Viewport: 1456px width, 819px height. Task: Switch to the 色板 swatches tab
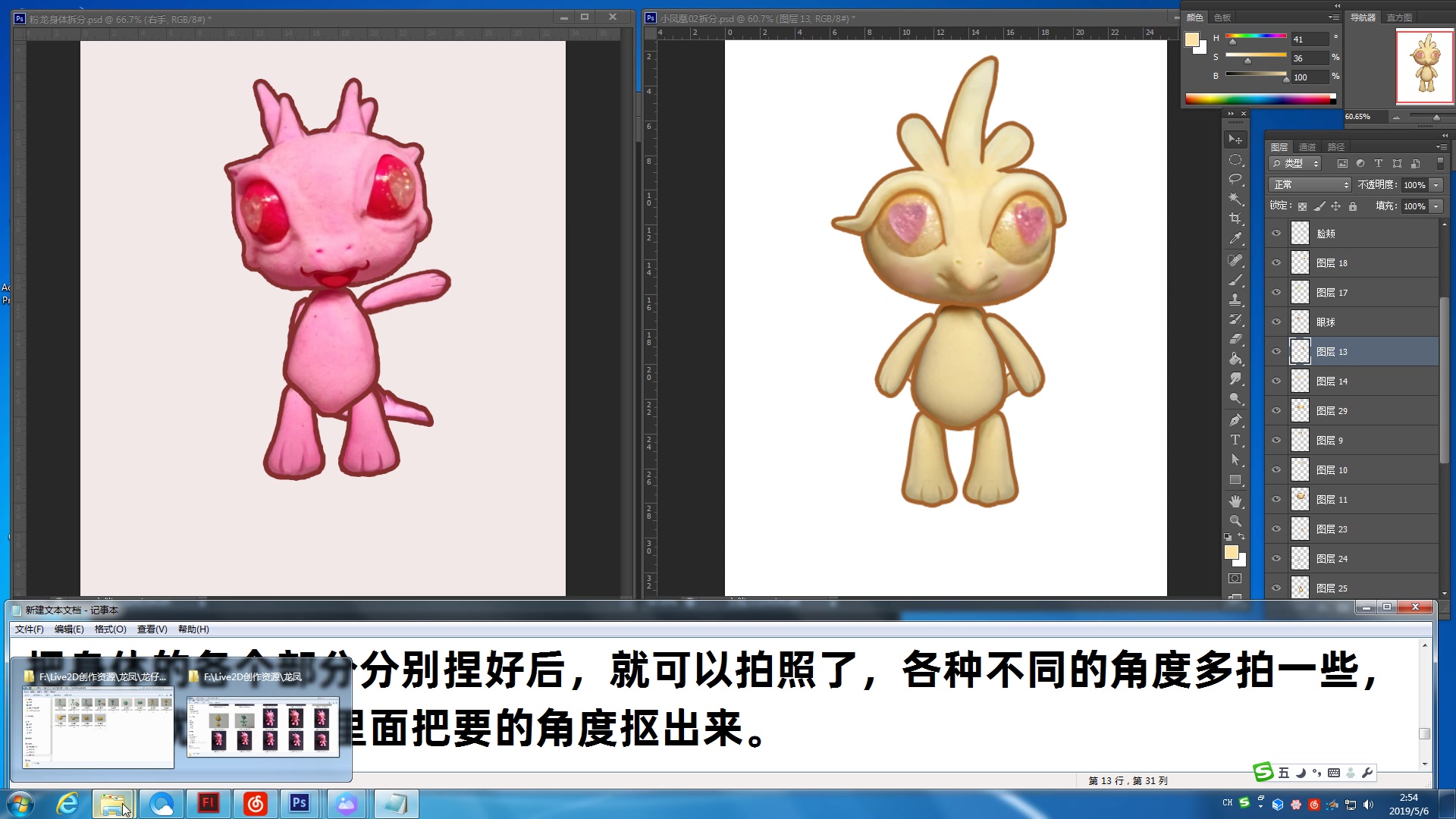1222,17
